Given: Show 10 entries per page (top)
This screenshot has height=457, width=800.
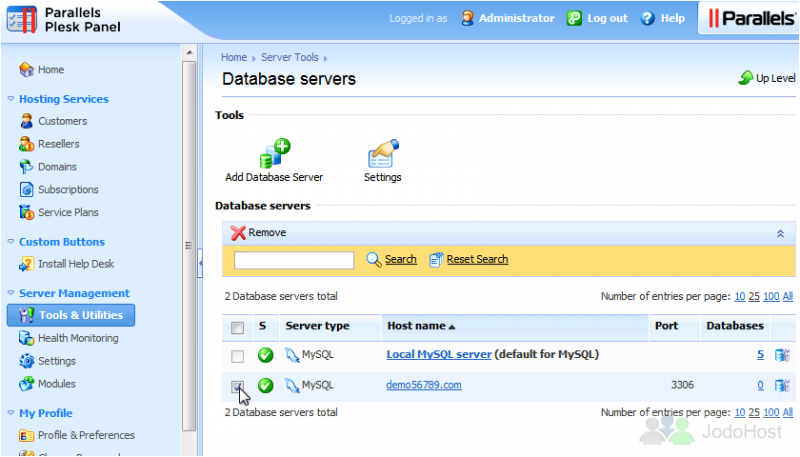Looking at the screenshot, I should (740, 296).
